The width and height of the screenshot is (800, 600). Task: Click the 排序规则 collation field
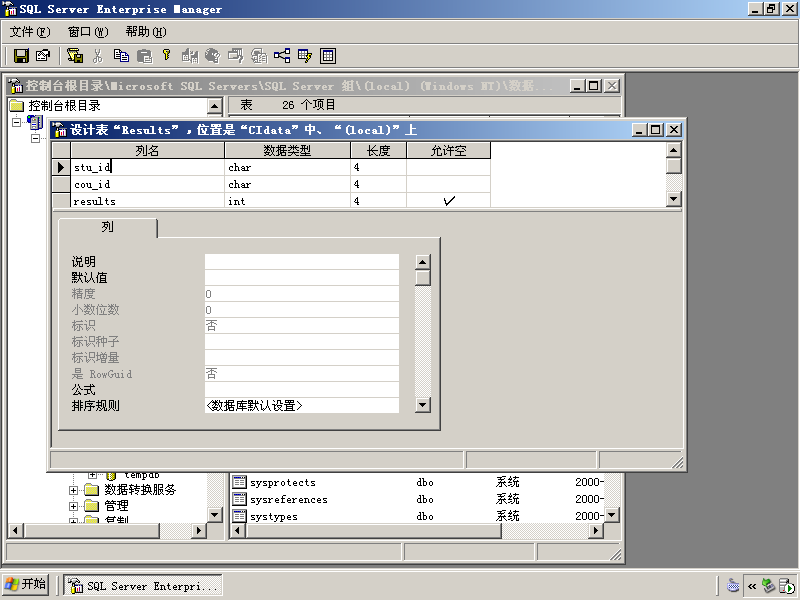tap(302, 406)
